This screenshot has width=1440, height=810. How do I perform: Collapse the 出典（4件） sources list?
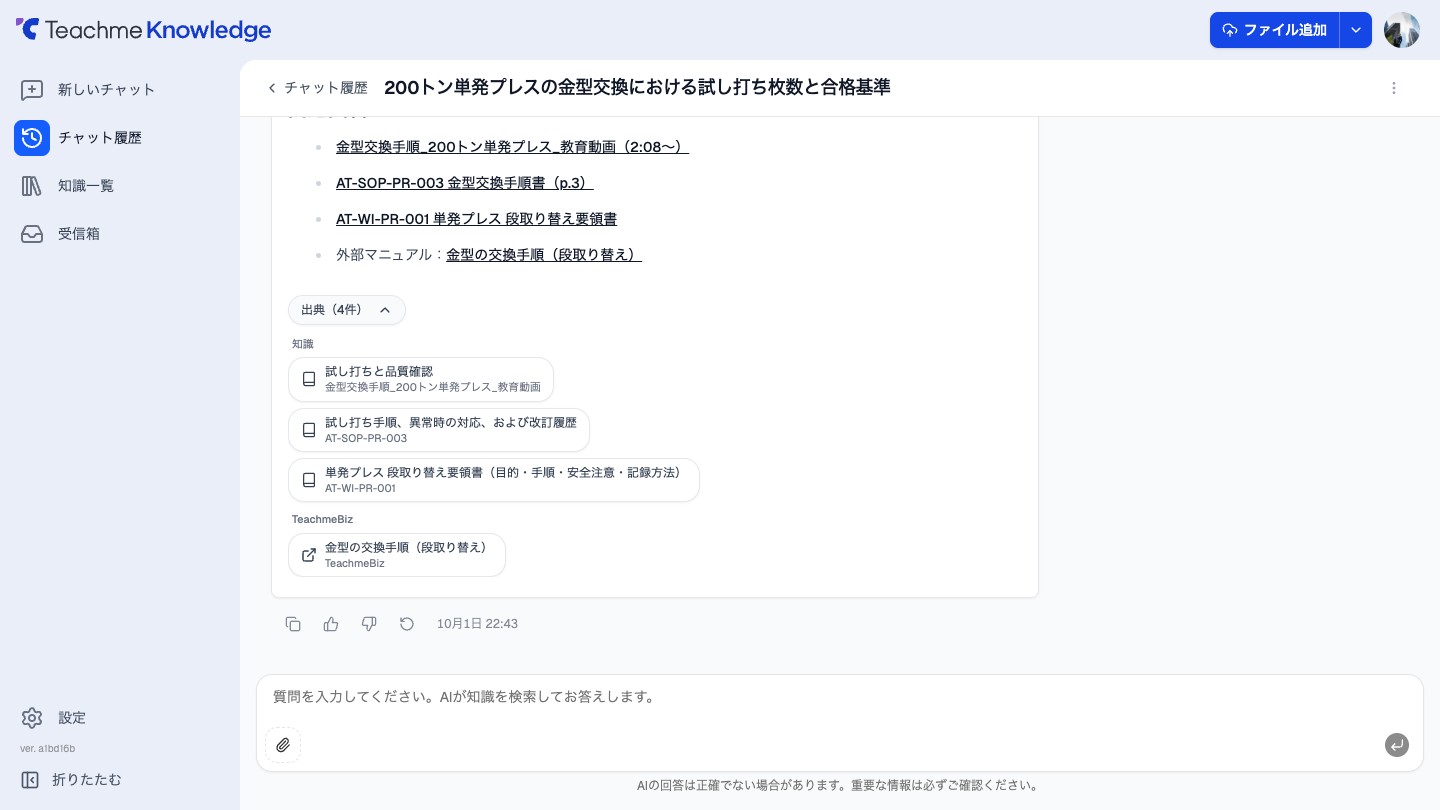347,310
